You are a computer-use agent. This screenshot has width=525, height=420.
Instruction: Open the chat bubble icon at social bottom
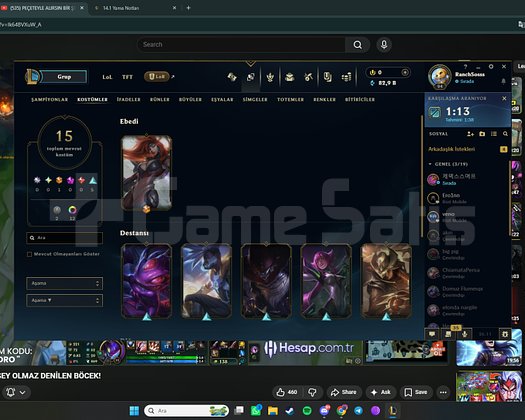coord(432,334)
